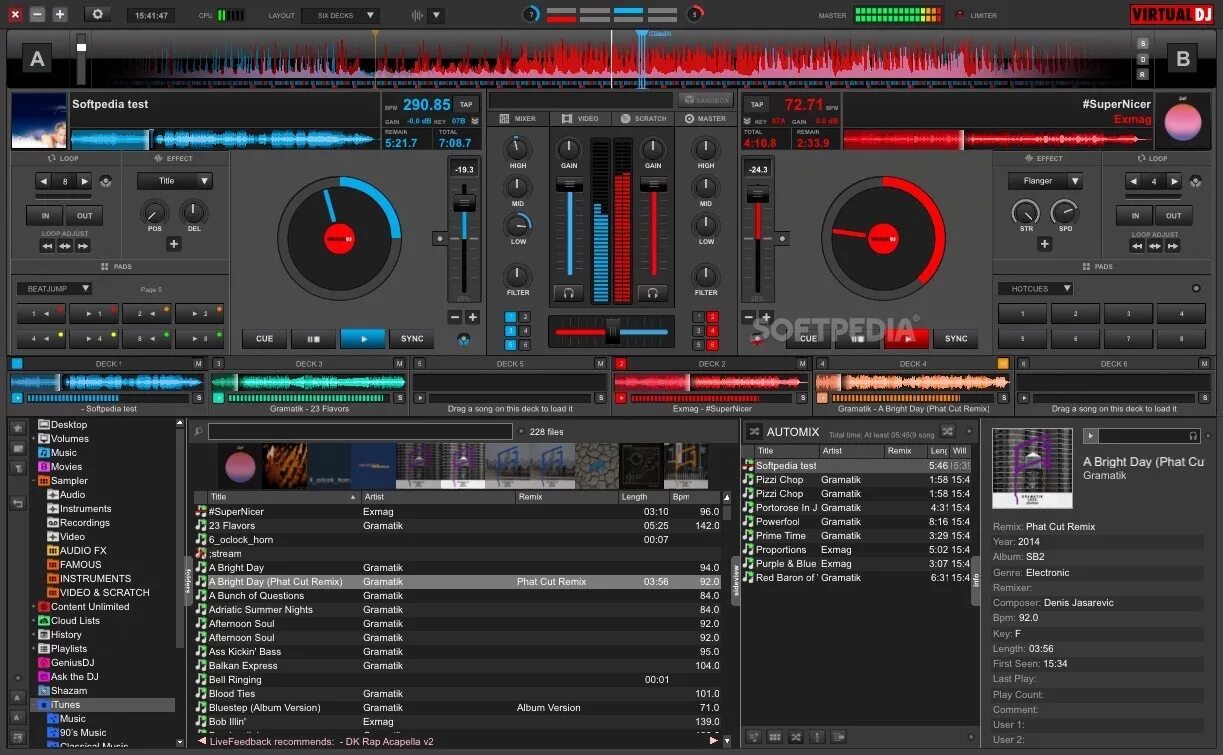Sort the track list by Bpm column
This screenshot has width=1223, height=755.
[693, 497]
